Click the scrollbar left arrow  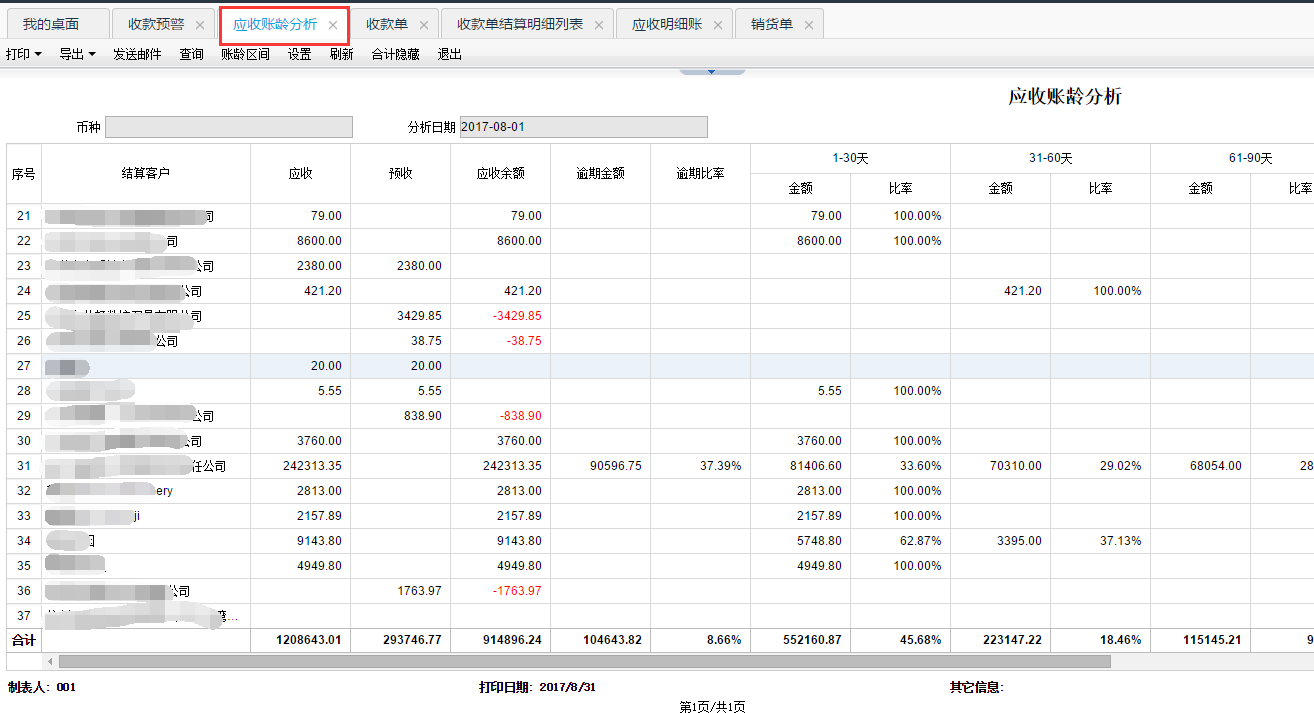point(50,661)
